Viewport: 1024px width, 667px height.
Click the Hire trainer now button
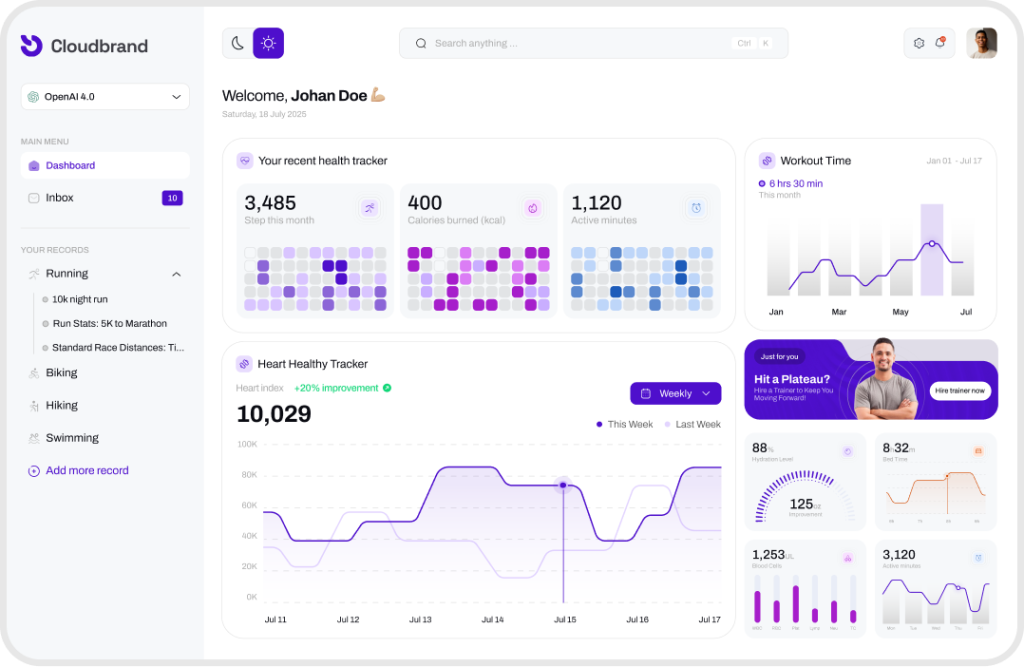959,391
